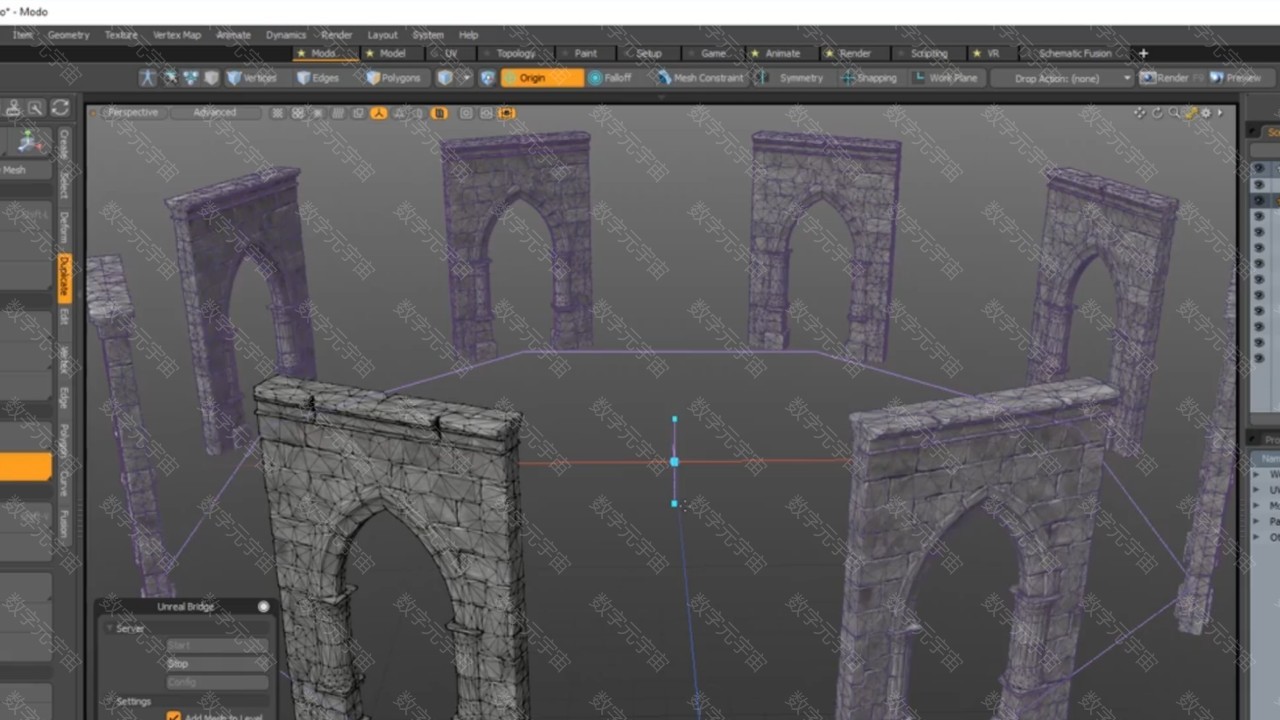Open the Falloff tool
1280x720 pixels.
(x=610, y=78)
